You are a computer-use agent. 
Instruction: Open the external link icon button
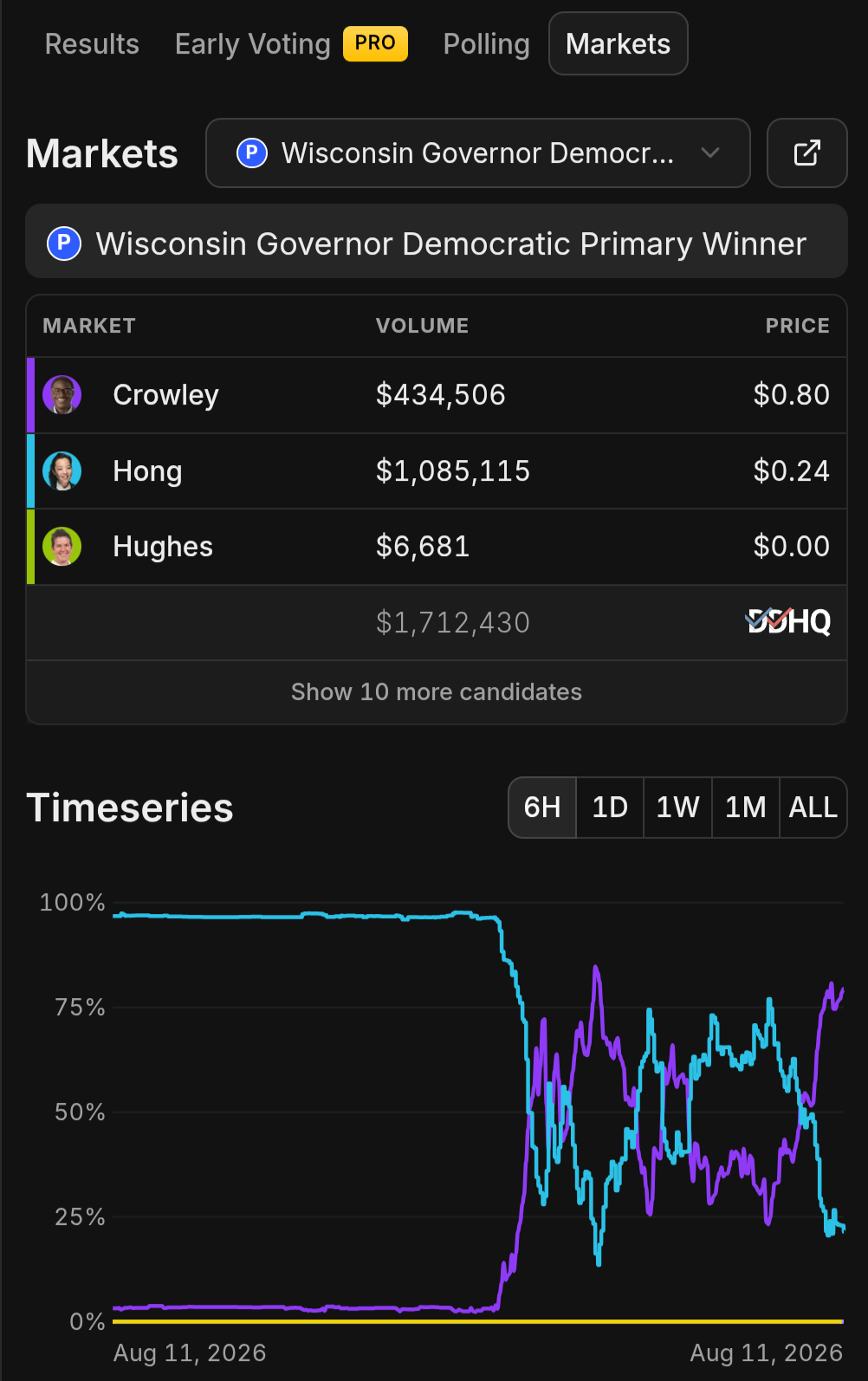click(x=806, y=153)
